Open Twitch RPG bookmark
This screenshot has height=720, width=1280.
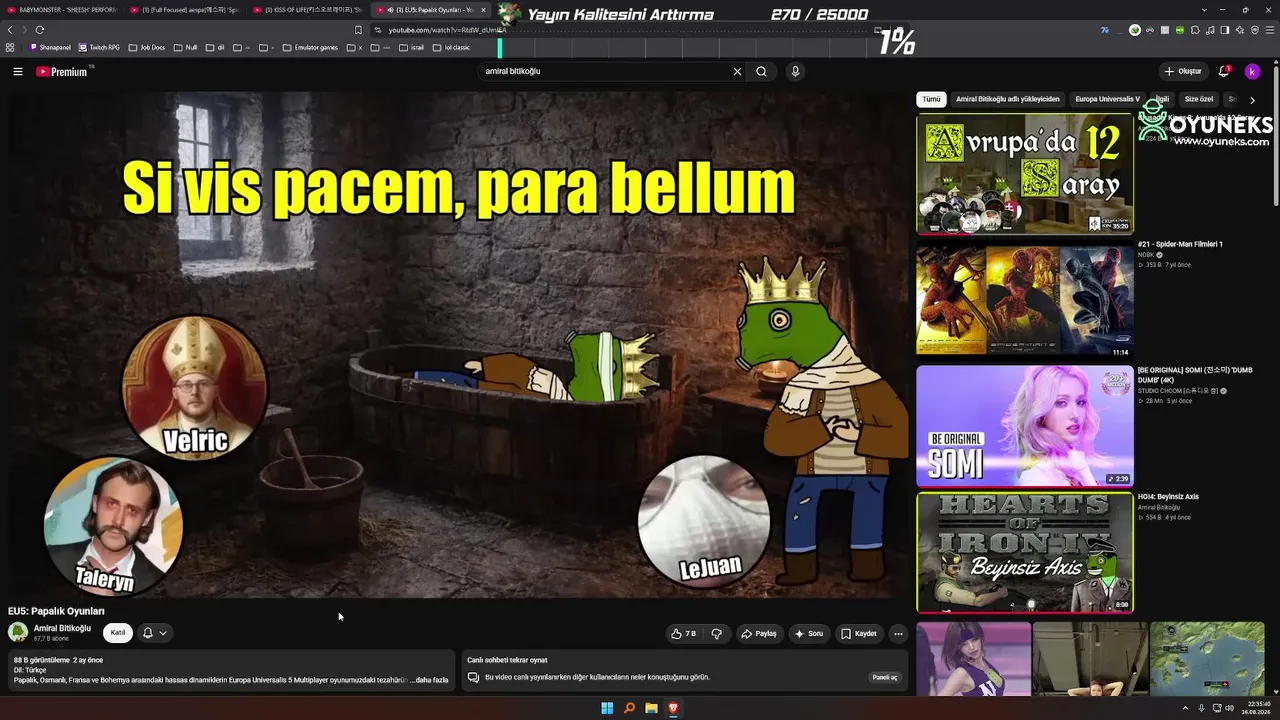[99, 47]
